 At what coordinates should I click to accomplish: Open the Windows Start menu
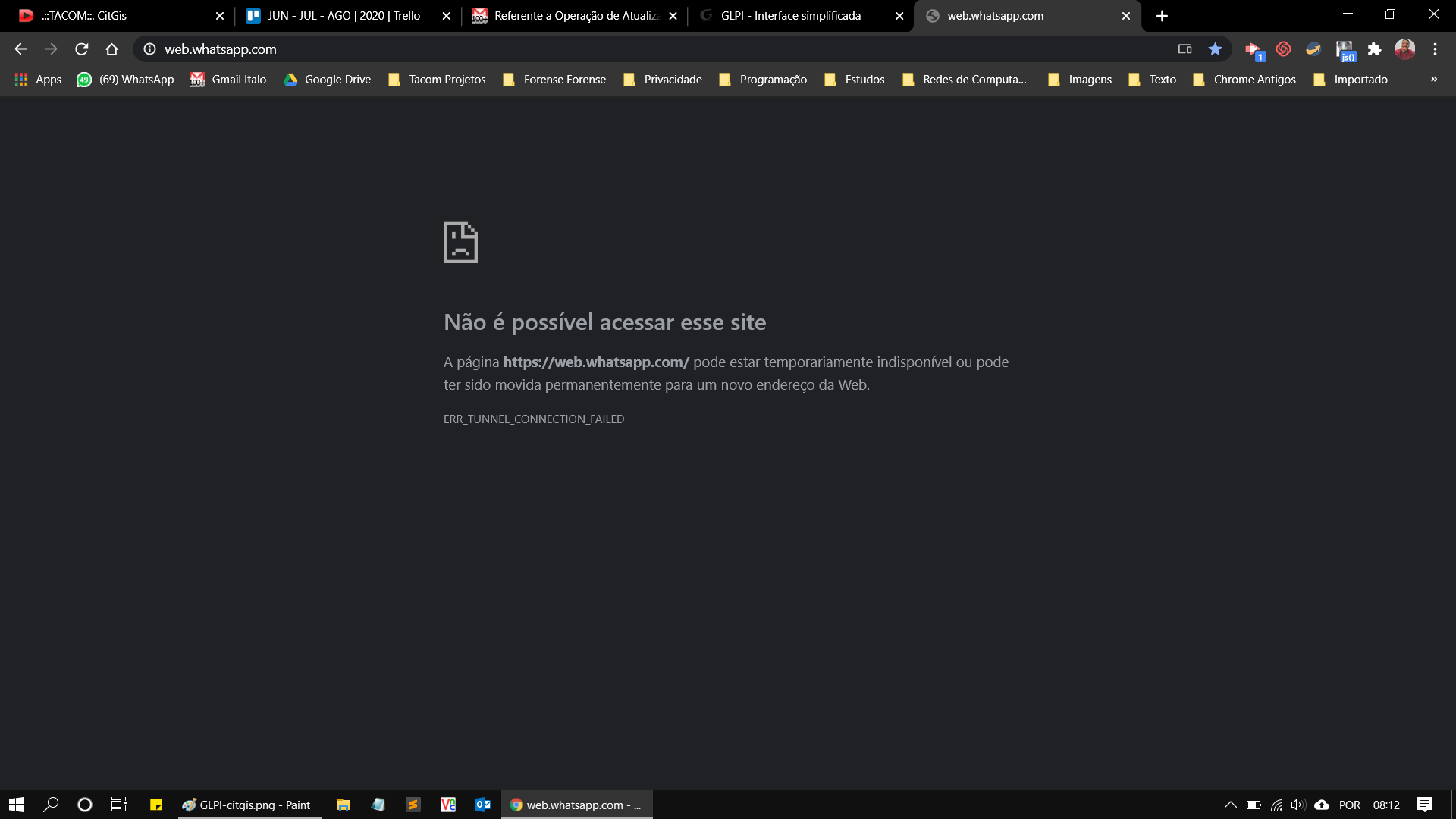pyautogui.click(x=17, y=805)
